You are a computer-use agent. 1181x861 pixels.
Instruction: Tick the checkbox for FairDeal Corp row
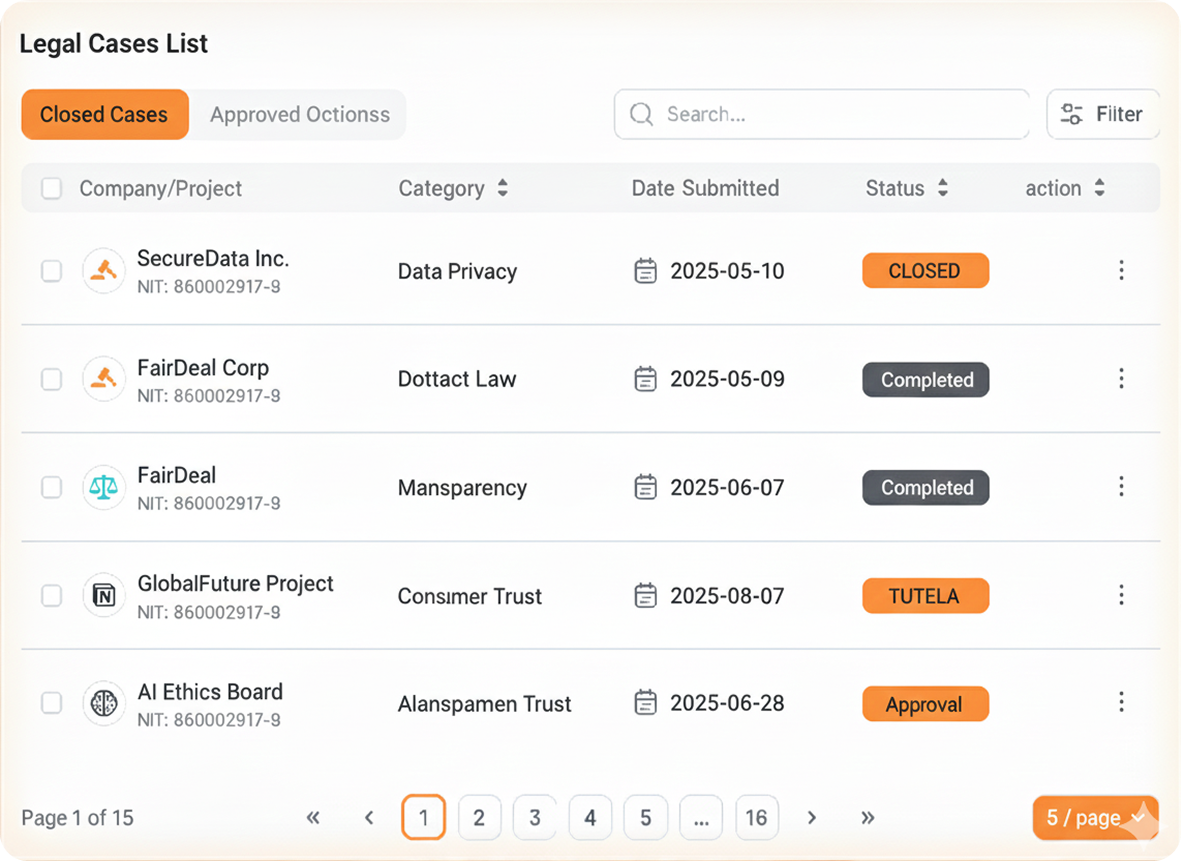(x=51, y=379)
